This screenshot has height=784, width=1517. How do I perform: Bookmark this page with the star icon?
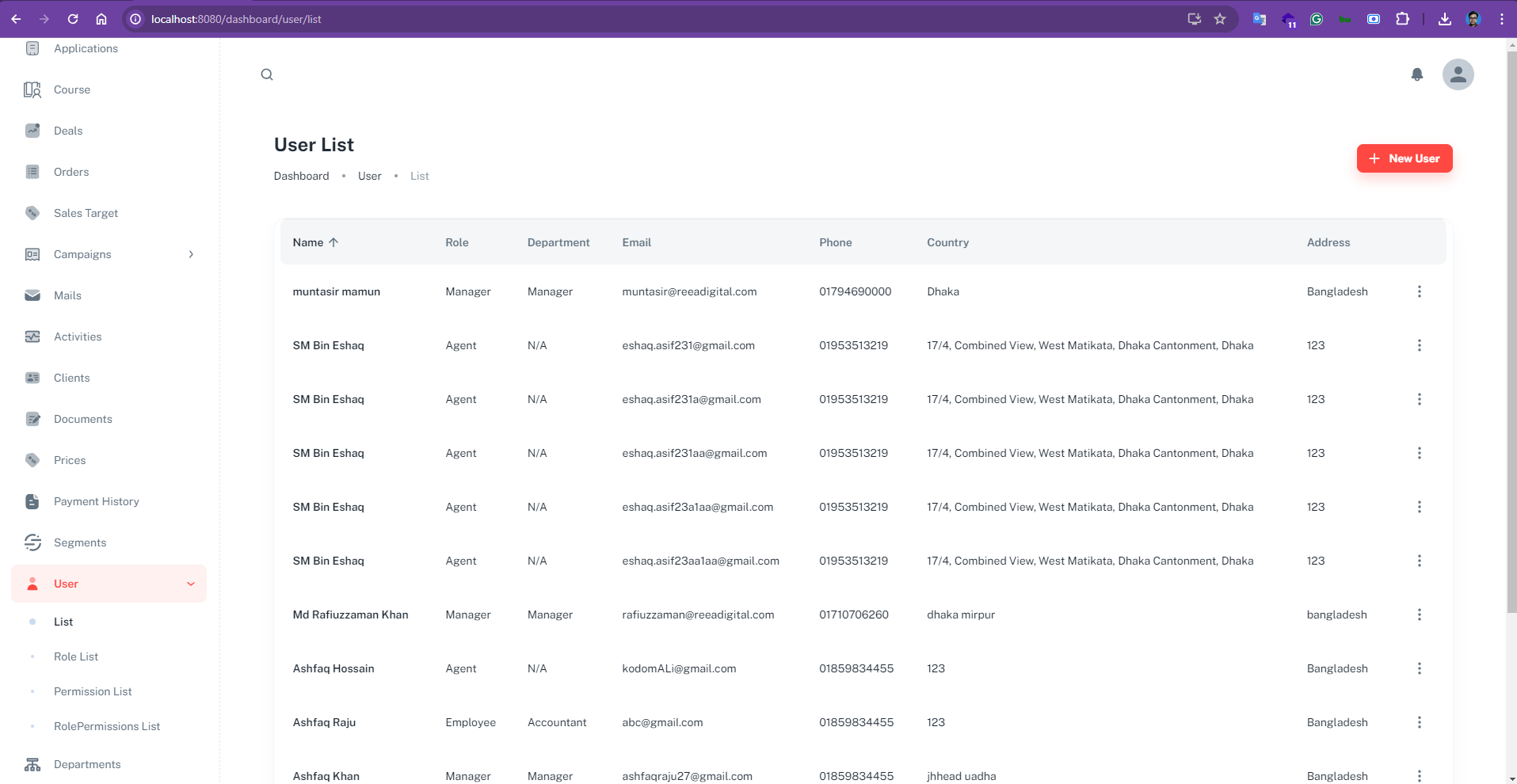pos(1220,19)
